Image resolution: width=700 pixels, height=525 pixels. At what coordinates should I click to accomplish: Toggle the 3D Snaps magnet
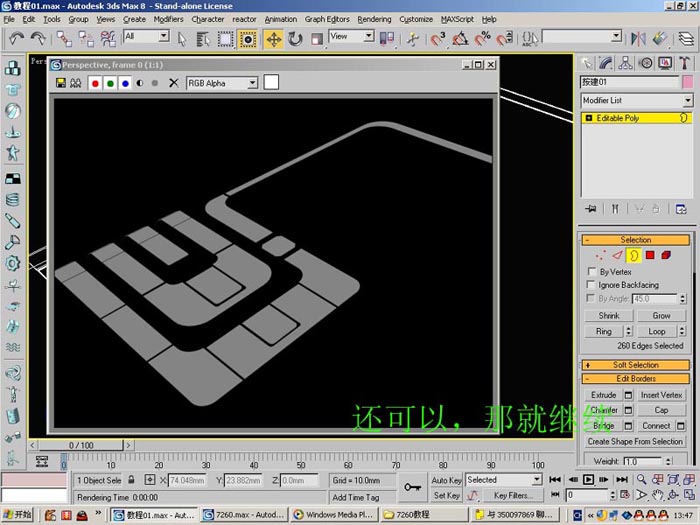coord(438,38)
